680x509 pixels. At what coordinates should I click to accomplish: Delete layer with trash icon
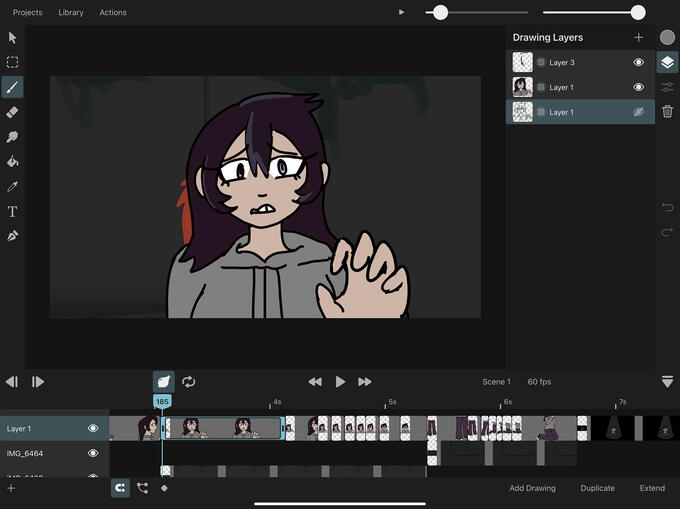pyautogui.click(x=667, y=111)
